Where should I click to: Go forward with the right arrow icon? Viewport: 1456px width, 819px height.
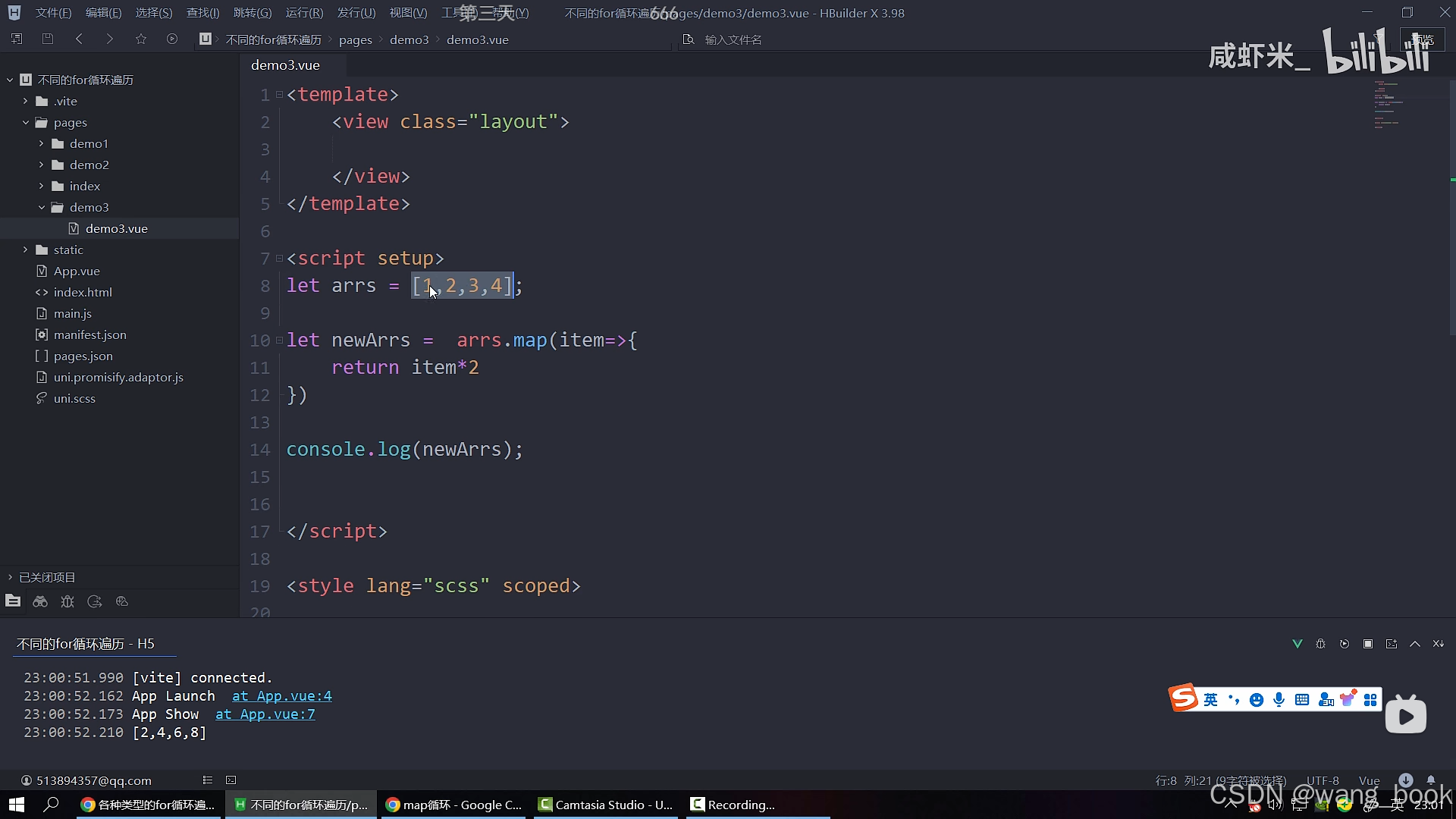110,39
